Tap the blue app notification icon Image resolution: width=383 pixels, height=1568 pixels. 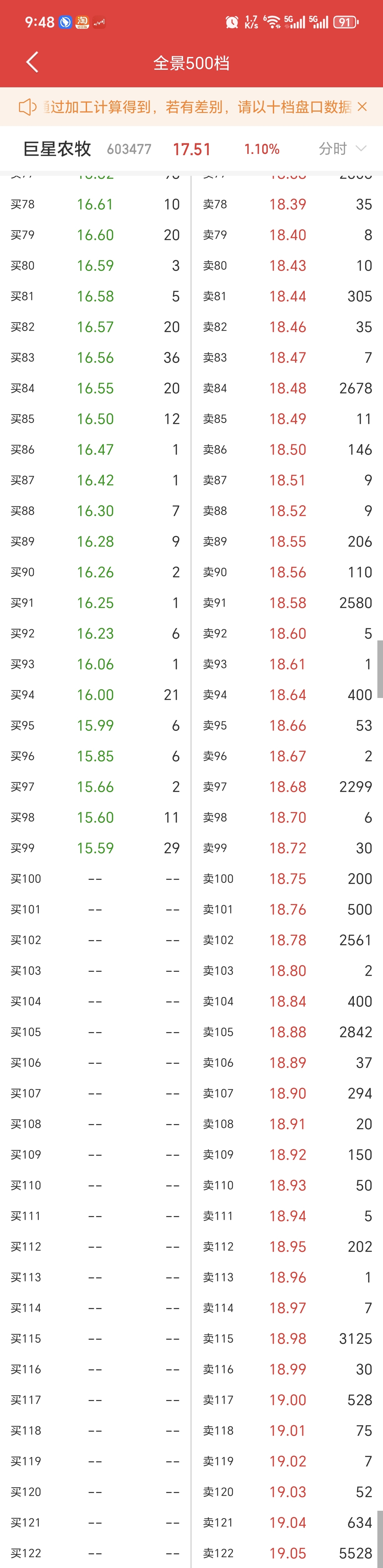65,23
